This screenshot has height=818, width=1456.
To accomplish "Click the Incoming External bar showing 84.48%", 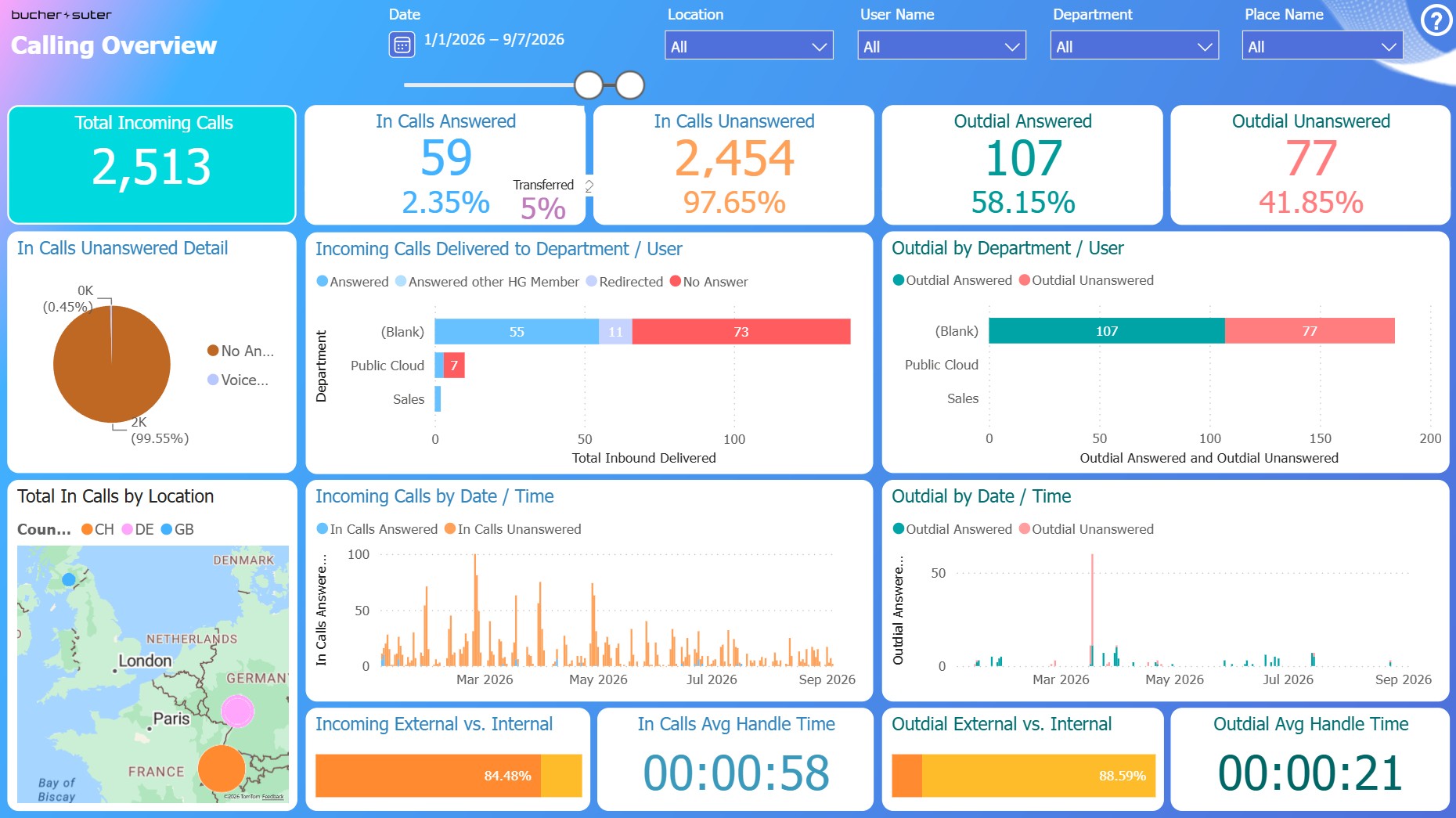I will click(x=428, y=776).
